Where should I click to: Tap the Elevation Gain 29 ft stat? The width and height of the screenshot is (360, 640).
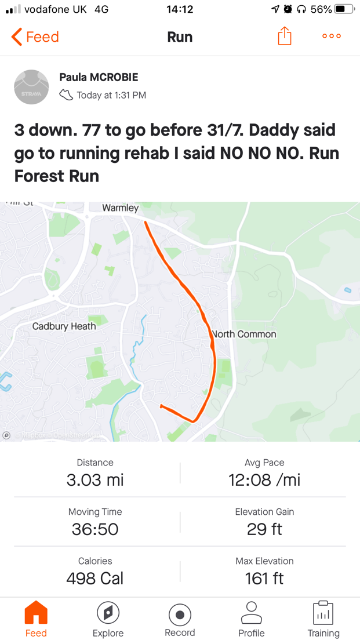264,522
